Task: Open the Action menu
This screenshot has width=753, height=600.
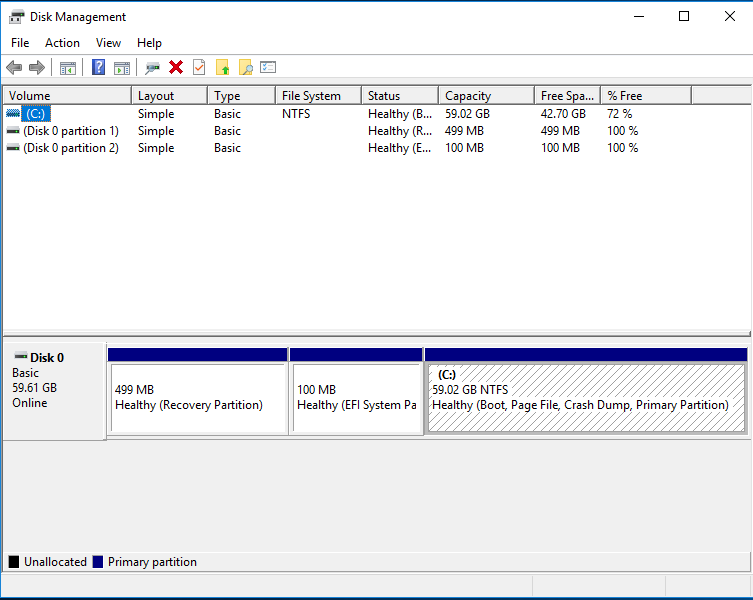Action: pos(62,43)
